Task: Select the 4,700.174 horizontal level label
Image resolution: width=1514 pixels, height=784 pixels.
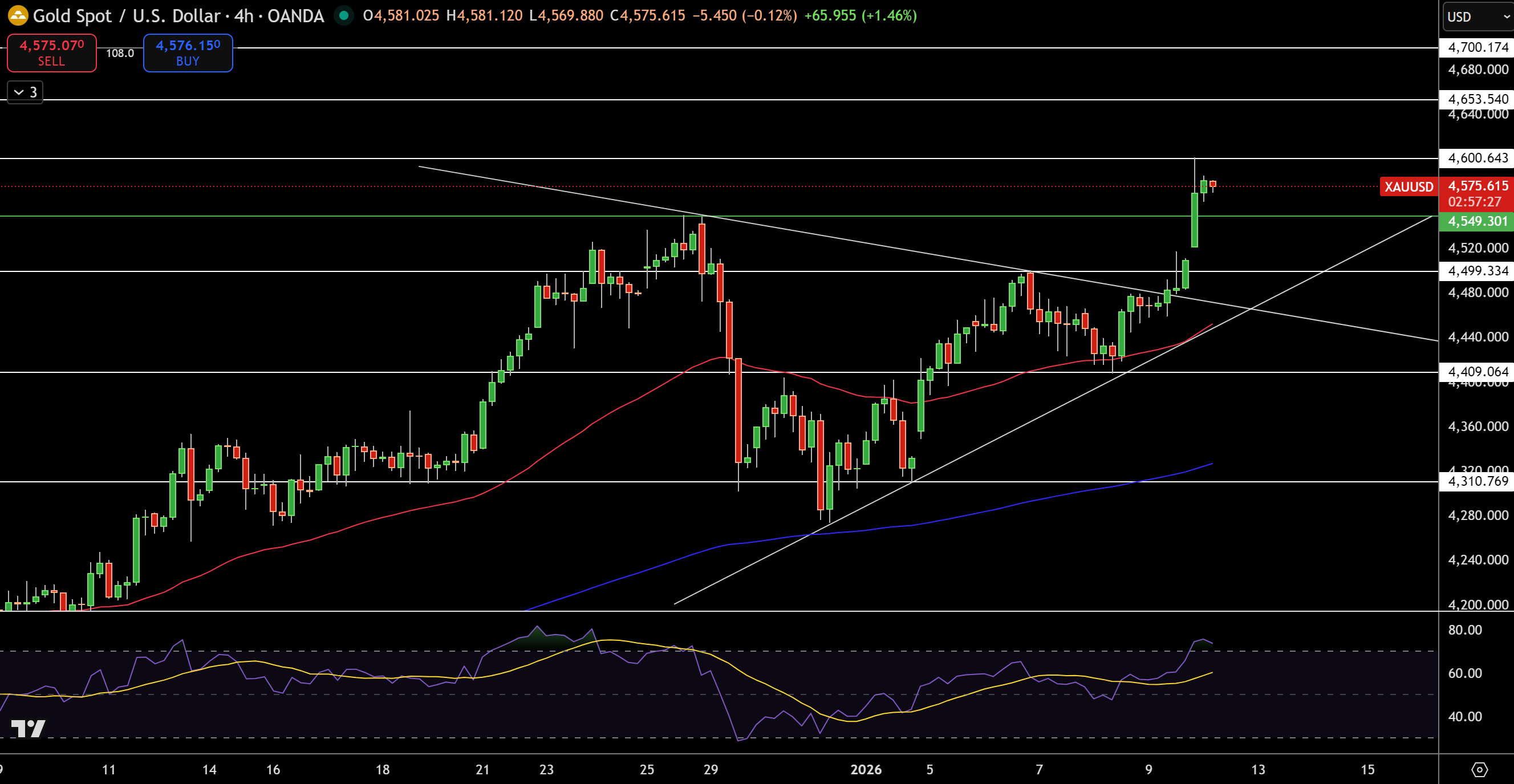Action: point(1476,47)
